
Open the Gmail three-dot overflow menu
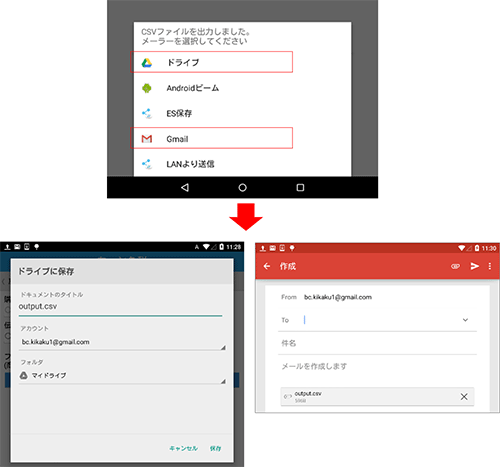(490, 266)
